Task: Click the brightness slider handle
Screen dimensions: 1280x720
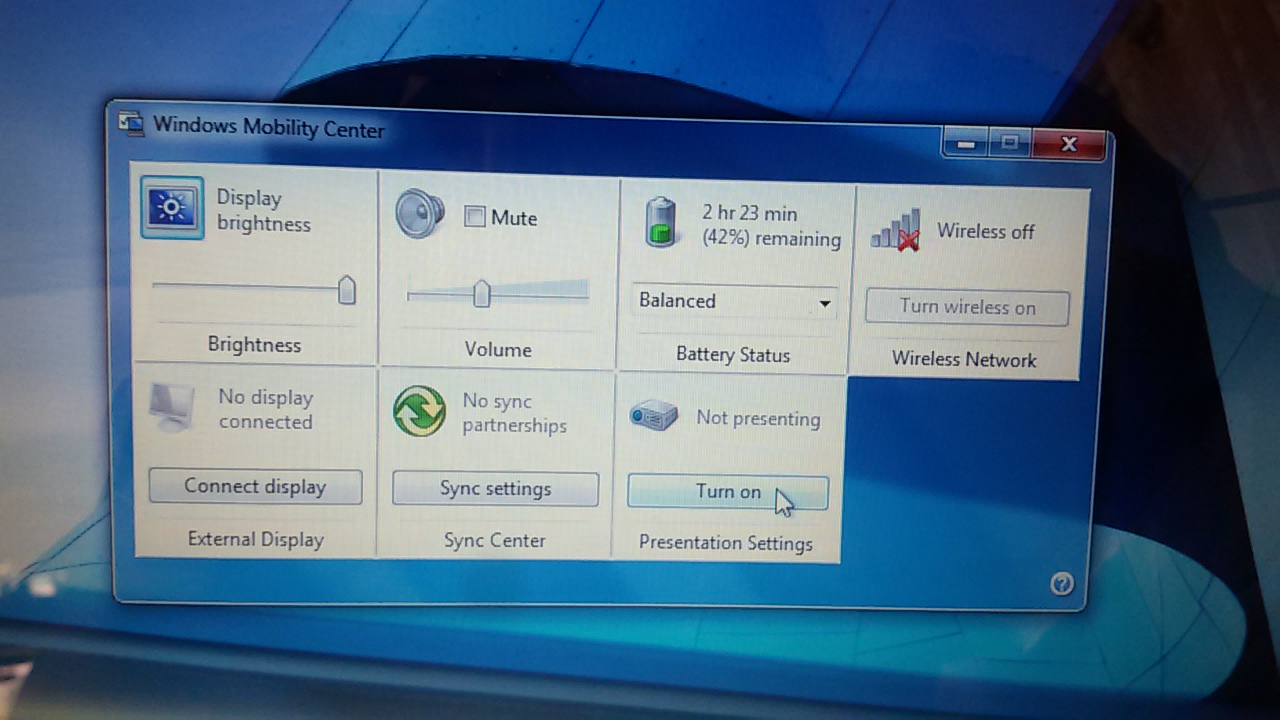Action: pos(346,290)
